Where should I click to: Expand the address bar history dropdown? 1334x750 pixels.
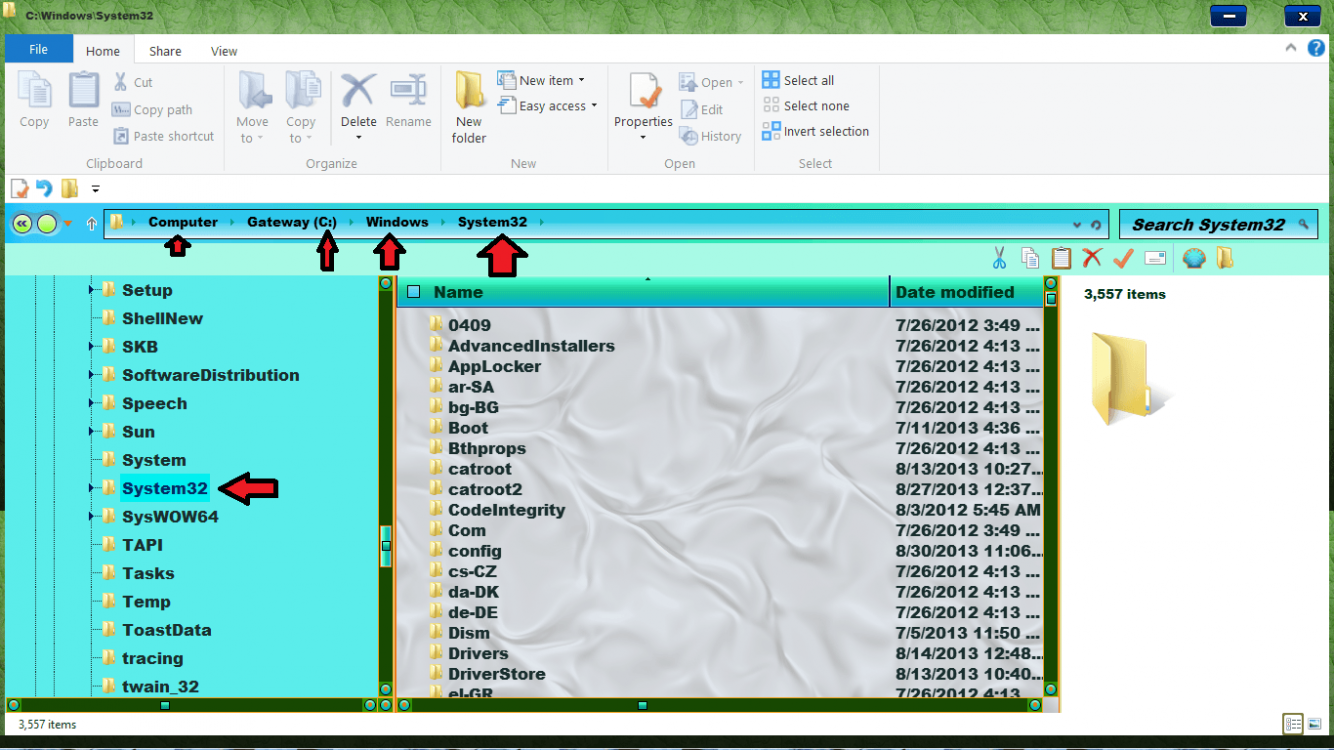1076,222
